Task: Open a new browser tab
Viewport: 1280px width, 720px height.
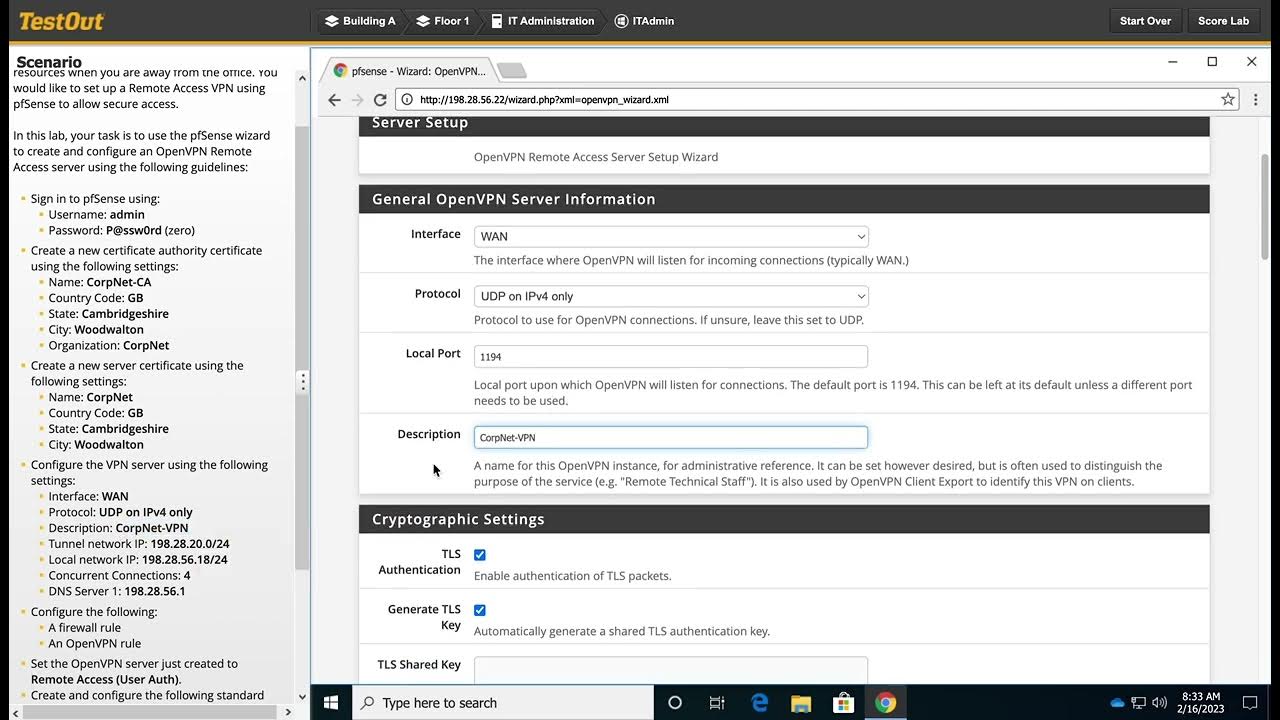Action: (511, 71)
